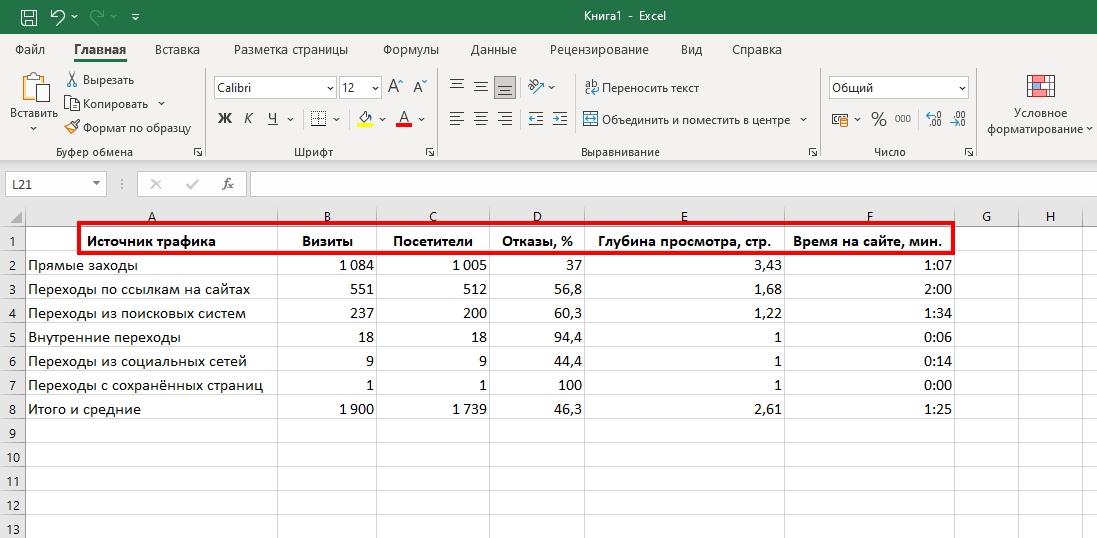Click into the formula bar
1097x538 pixels.
672,184
